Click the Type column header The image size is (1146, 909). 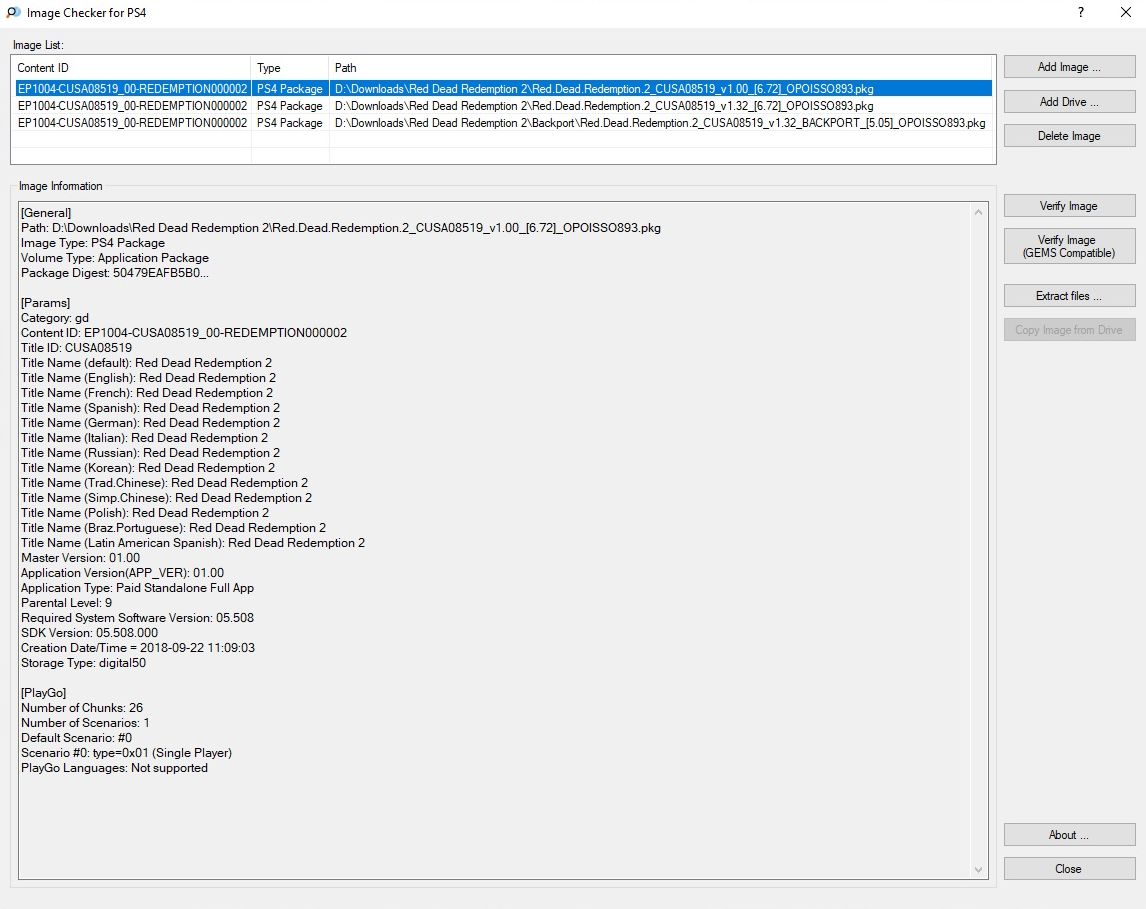[x=290, y=68]
